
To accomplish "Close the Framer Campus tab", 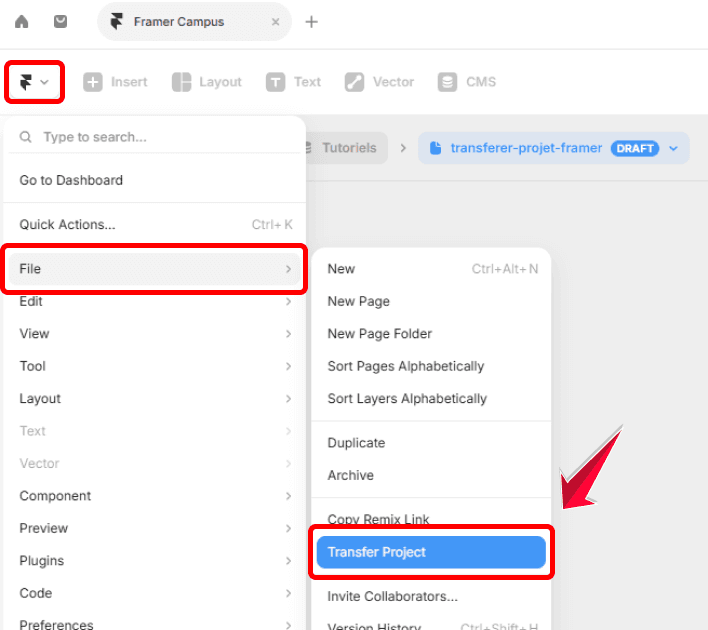I will tap(275, 22).
